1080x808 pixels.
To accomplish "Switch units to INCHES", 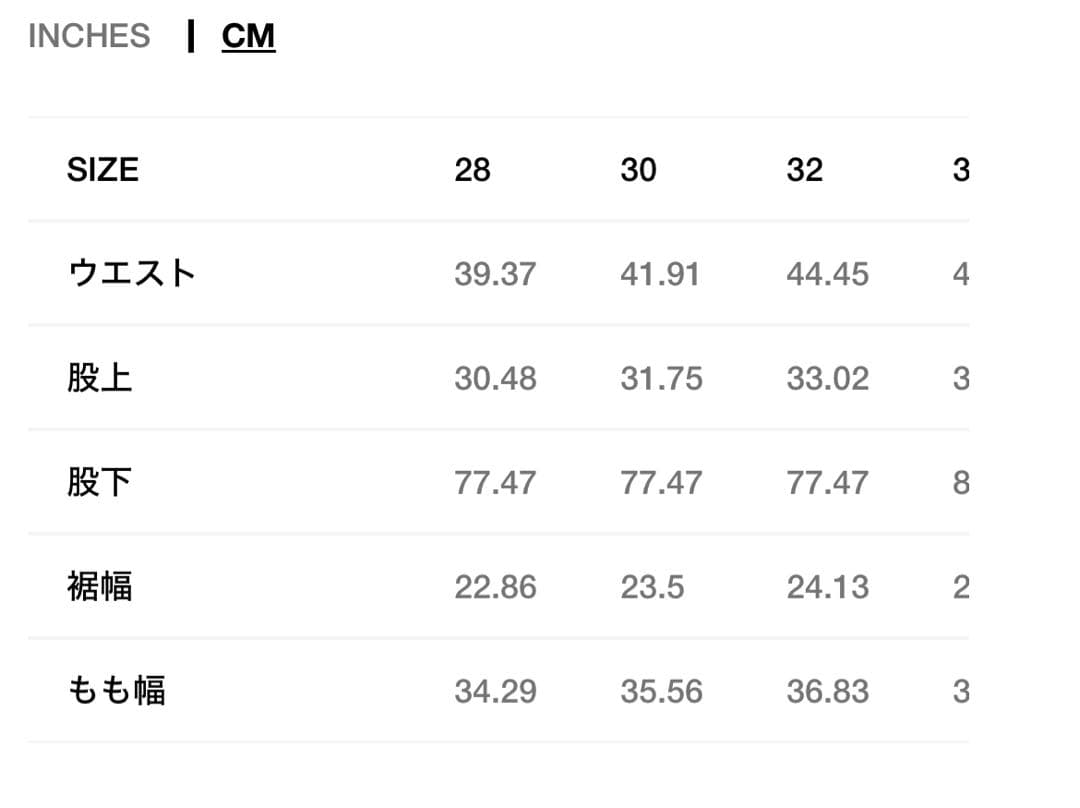I will (x=89, y=36).
